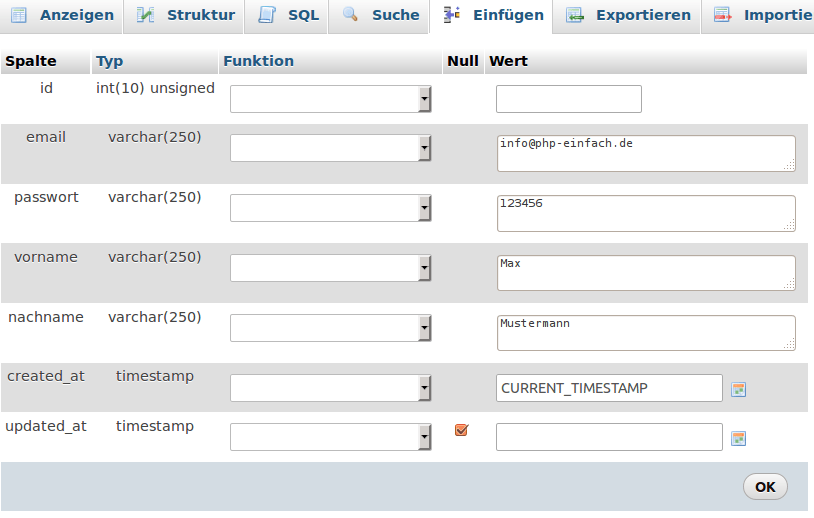Click the Suche magnifier icon

click(x=351, y=15)
